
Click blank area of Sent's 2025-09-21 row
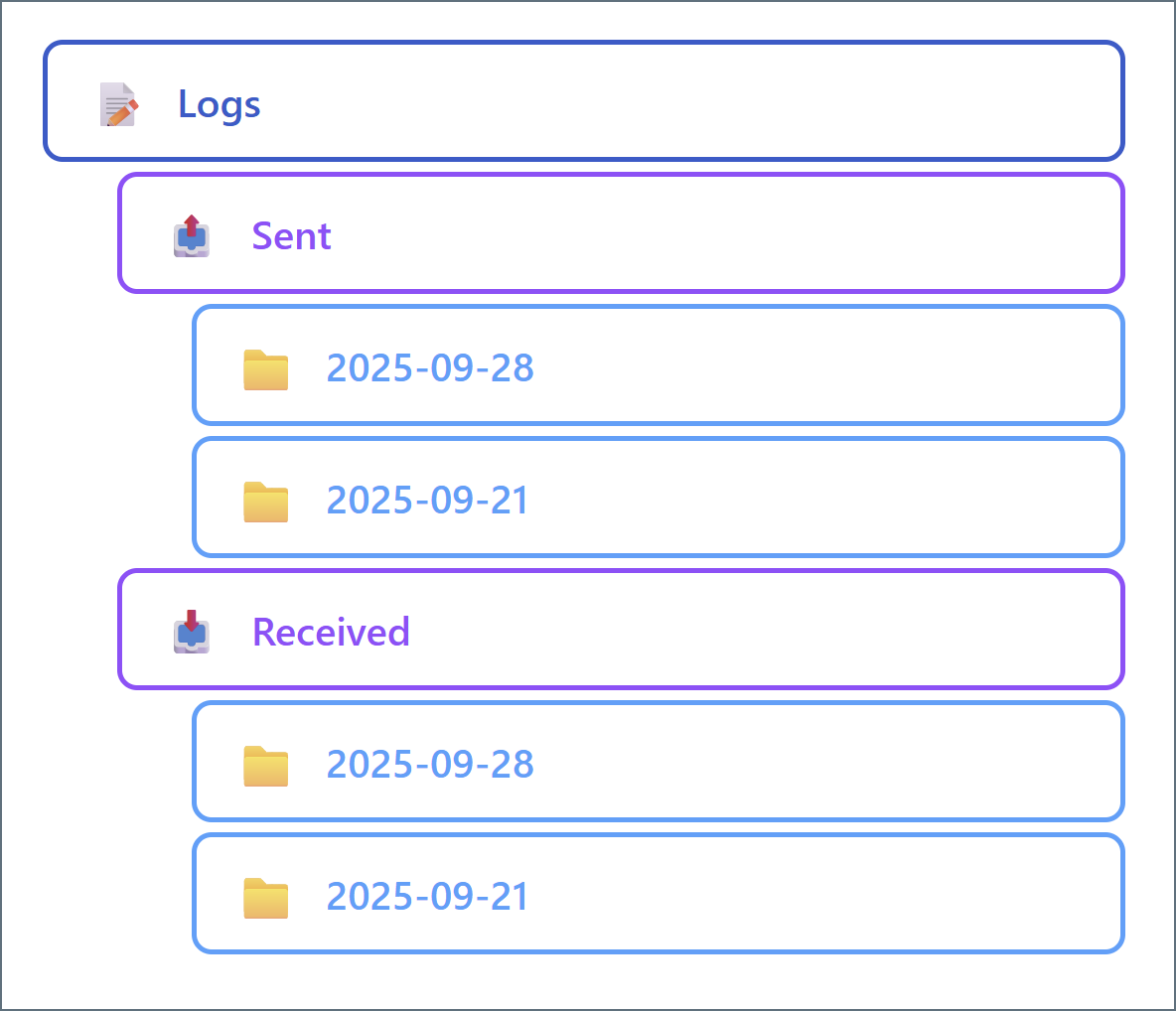click(x=824, y=499)
